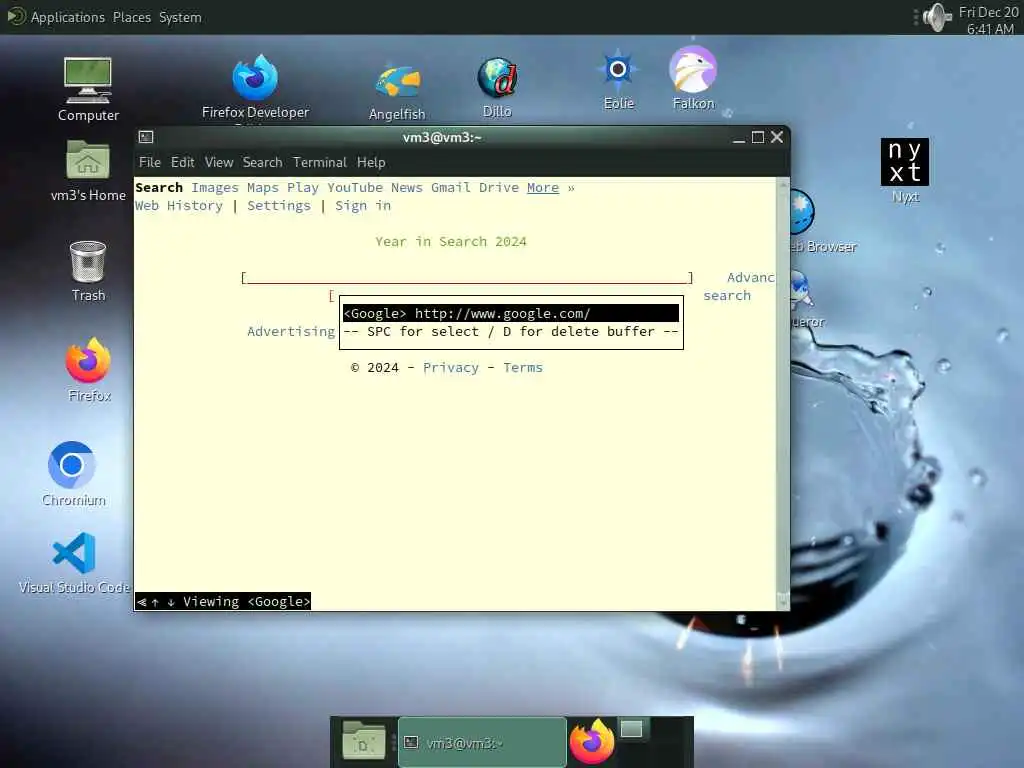This screenshot has width=1024, height=768.
Task: Open the volume speaker icon in panel
Action: [x=936, y=18]
